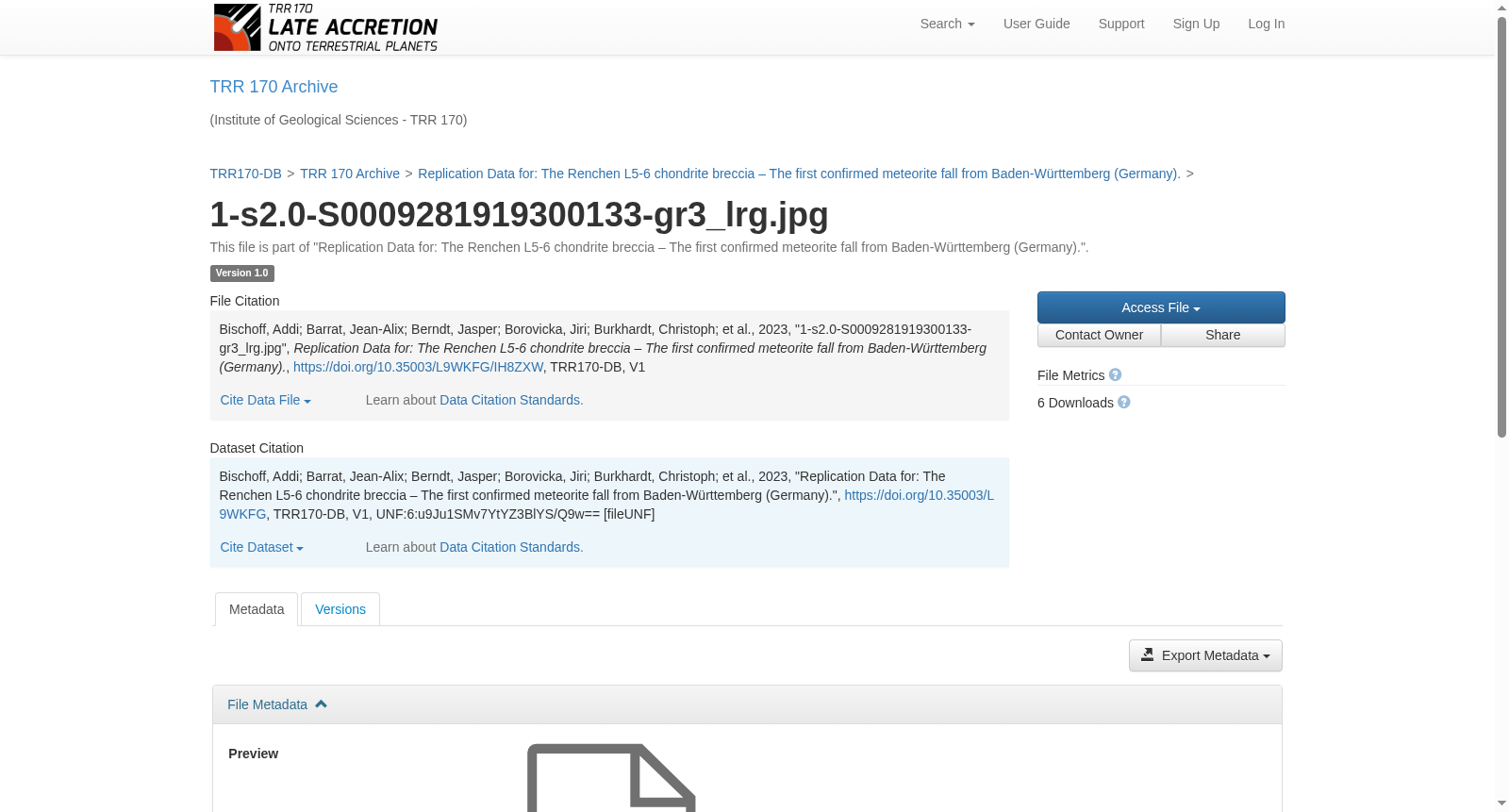
Task: Click Sign Up in navigation bar
Action: click(x=1196, y=24)
